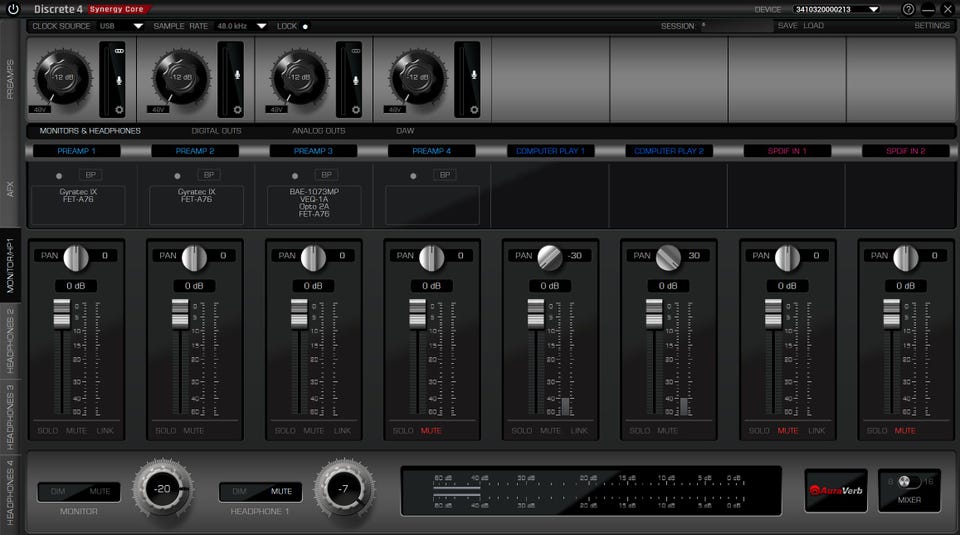Toggle the Mixer 8/16 channel switch
Screen dimensions: 960x535
(909, 482)
